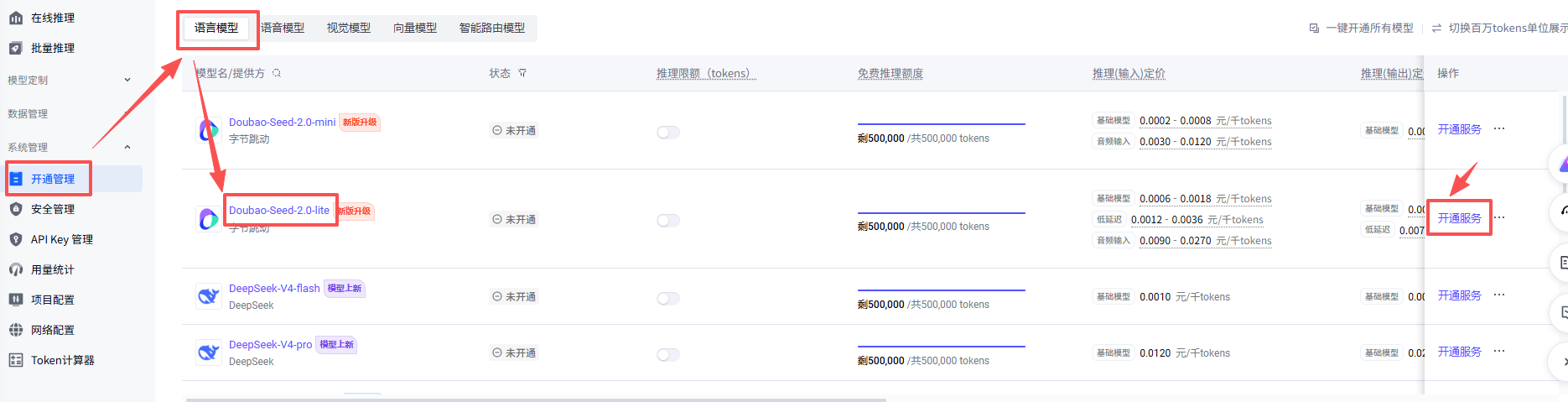Click DeepSeek-V4-flash price 0.0010 元/千tokens
This screenshot has width=1568, height=402.
tap(1185, 297)
